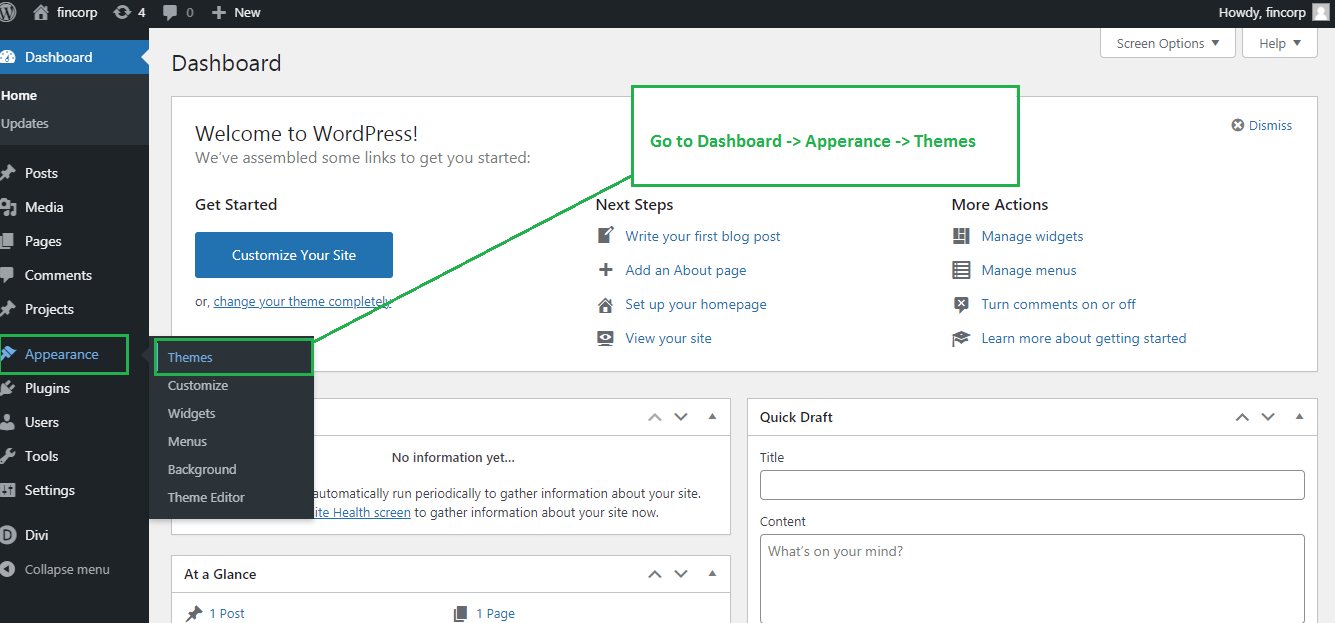
Task: Move Quick Draft box up with arrow
Action: pyautogui.click(x=1242, y=417)
